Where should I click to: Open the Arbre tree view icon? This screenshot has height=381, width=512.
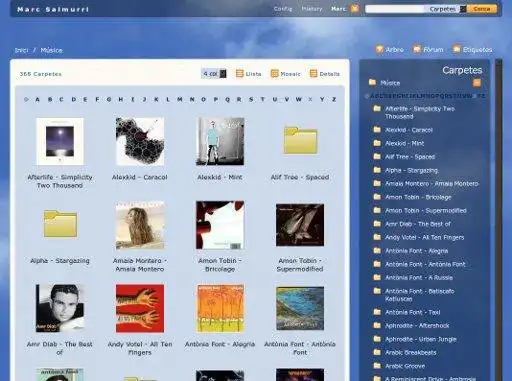[x=380, y=49]
